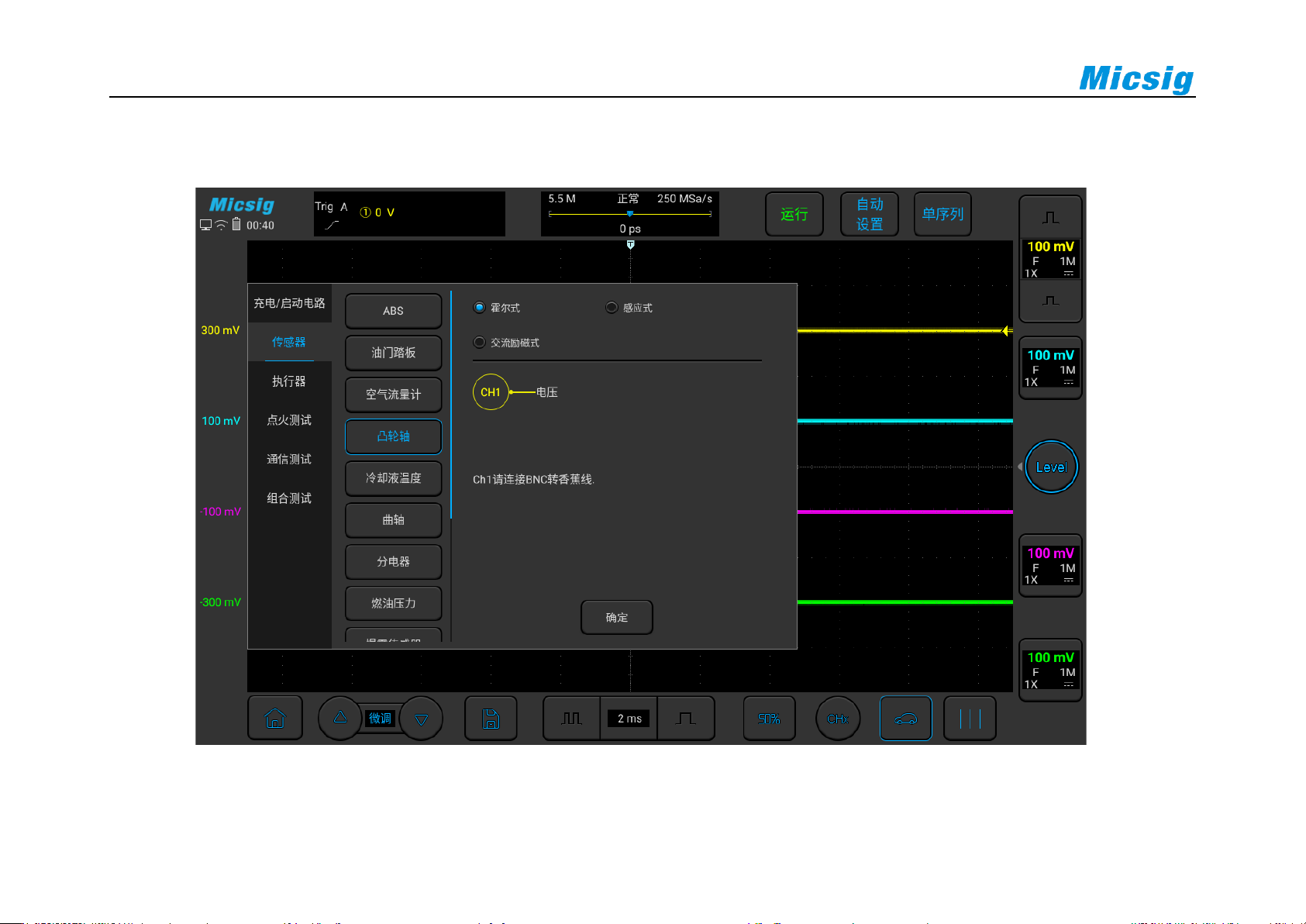The image size is (1306, 924).
Task: Open the 执行器 category
Action: click(290, 381)
